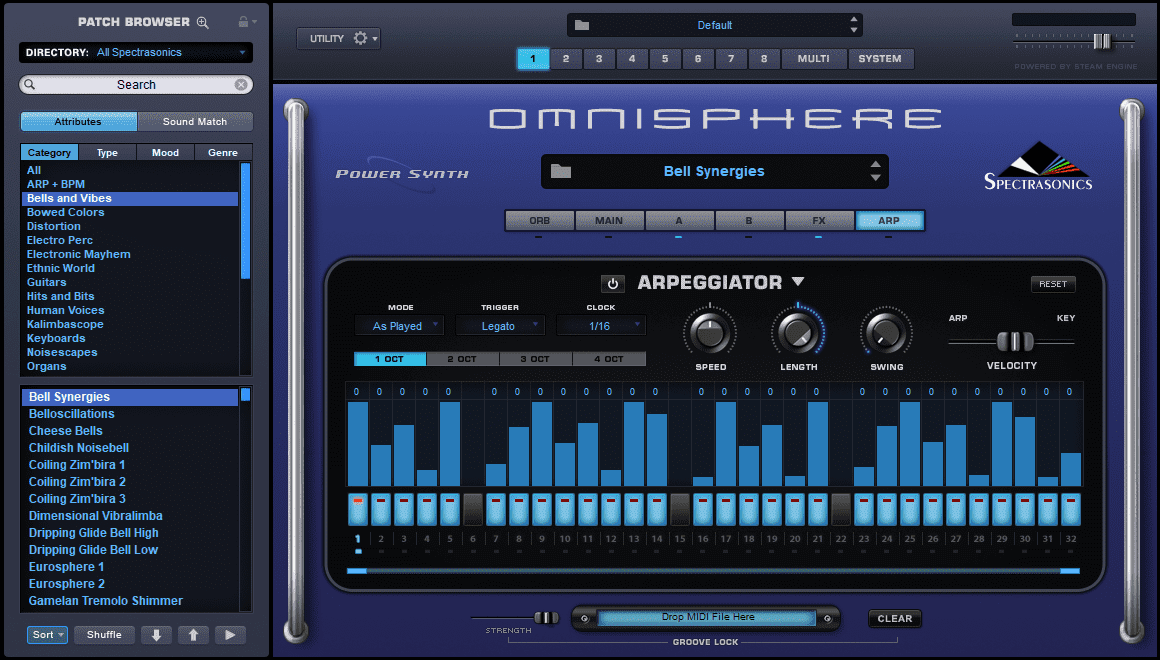Switch to layer B tab

749,220
